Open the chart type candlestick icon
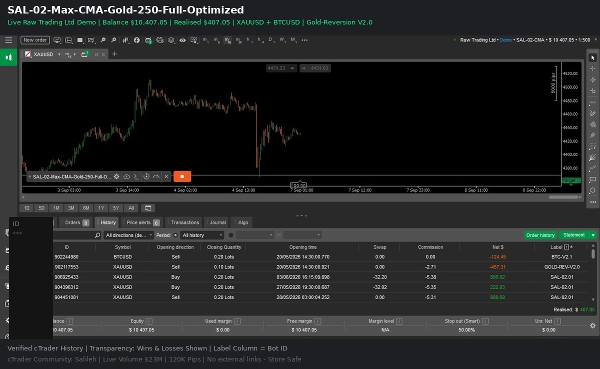 coord(126,40)
